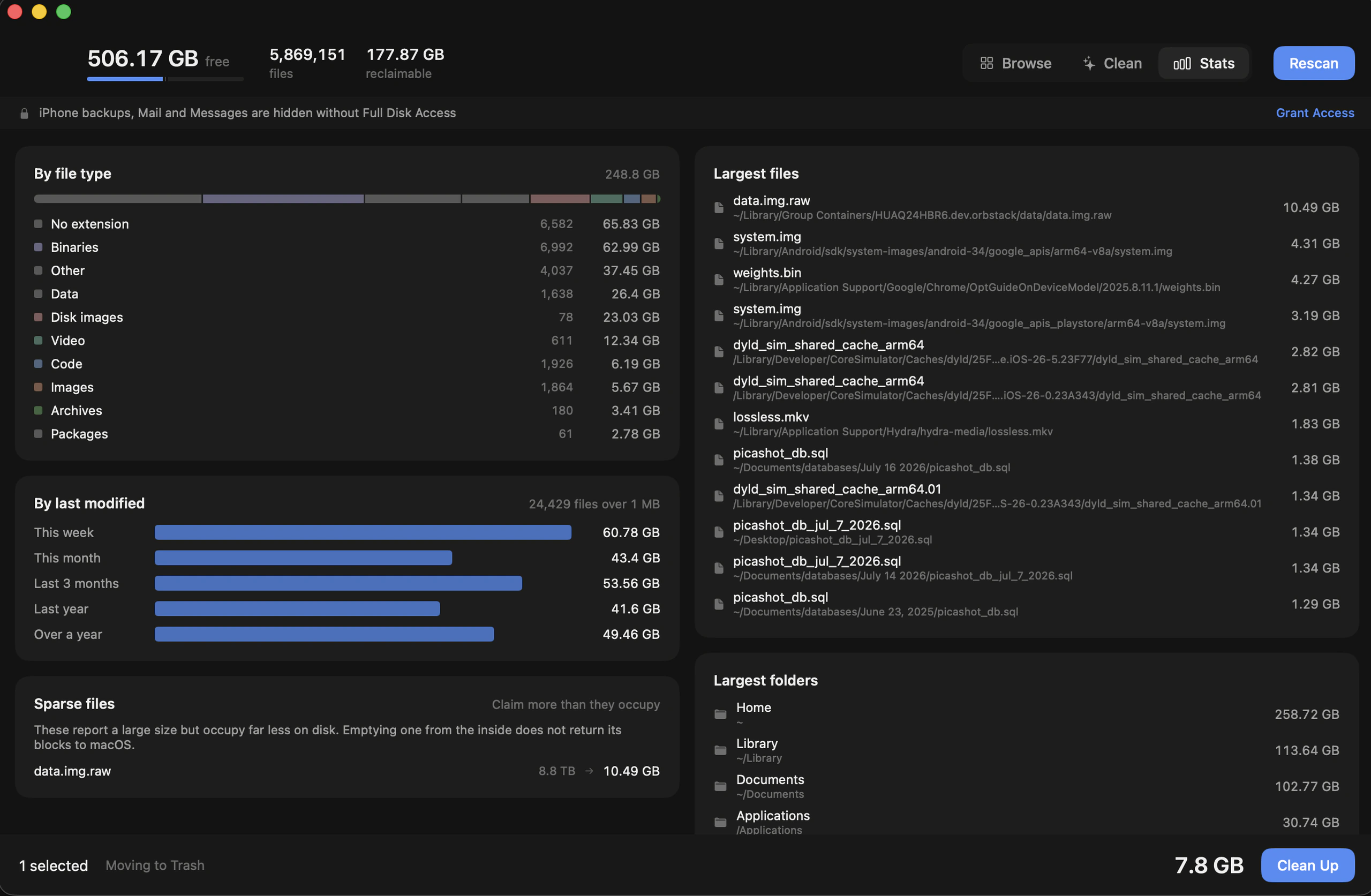
Task: Click the lock icon beside Full Disk Access notice
Action: (x=24, y=114)
